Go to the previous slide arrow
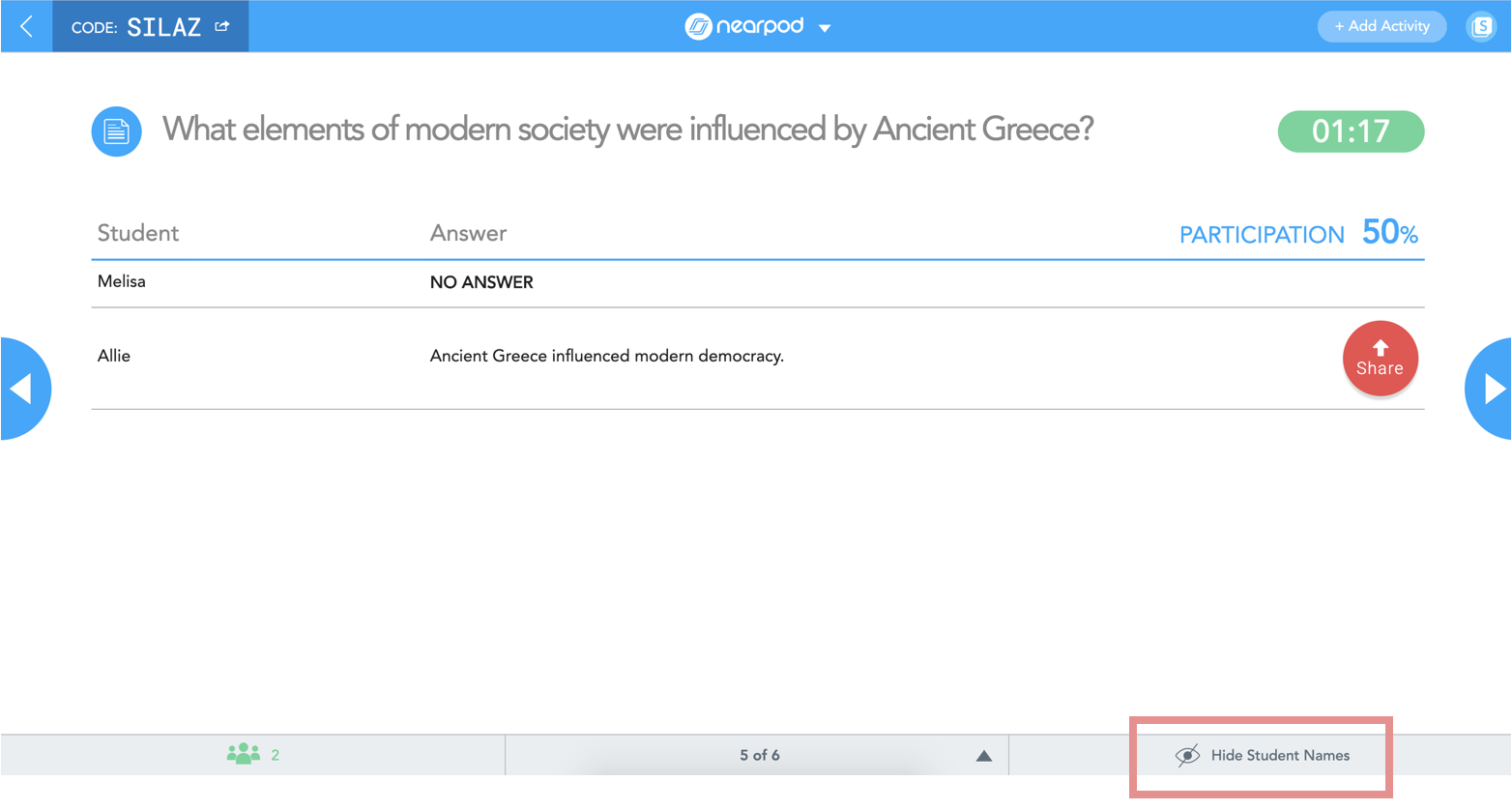The height and width of the screenshot is (810, 1512). 22,389
